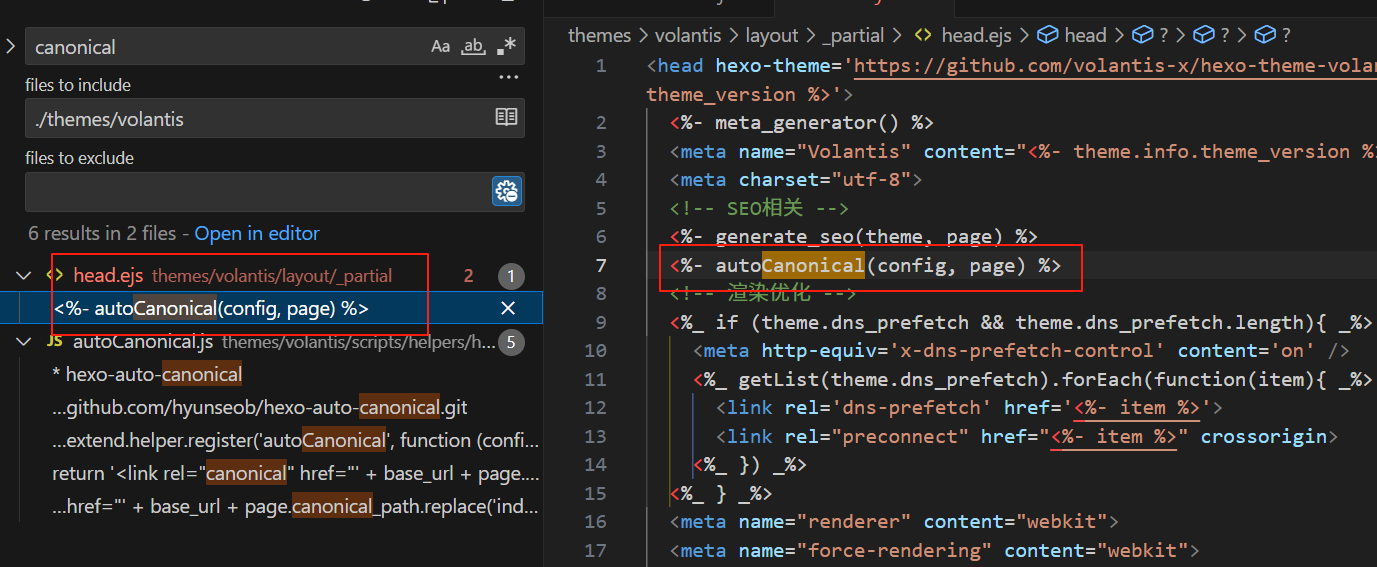Toggle Match Case in search box
The image size is (1377, 567).
[x=440, y=46]
